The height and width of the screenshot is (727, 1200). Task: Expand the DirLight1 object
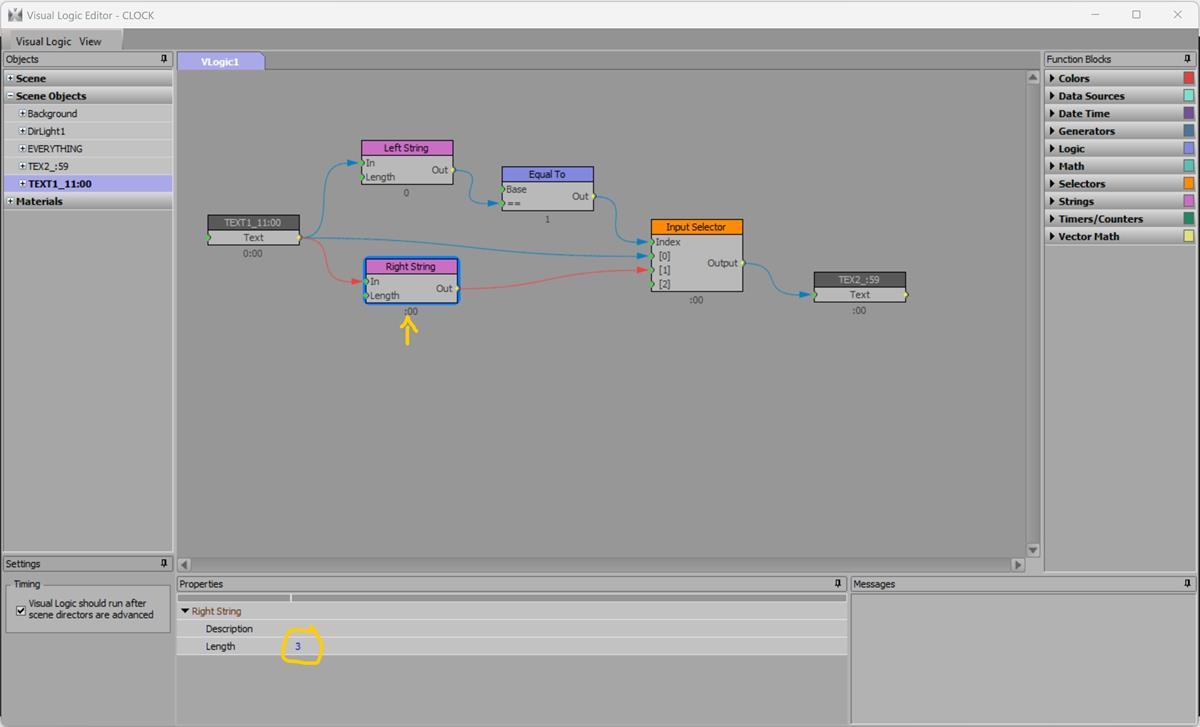click(22, 131)
